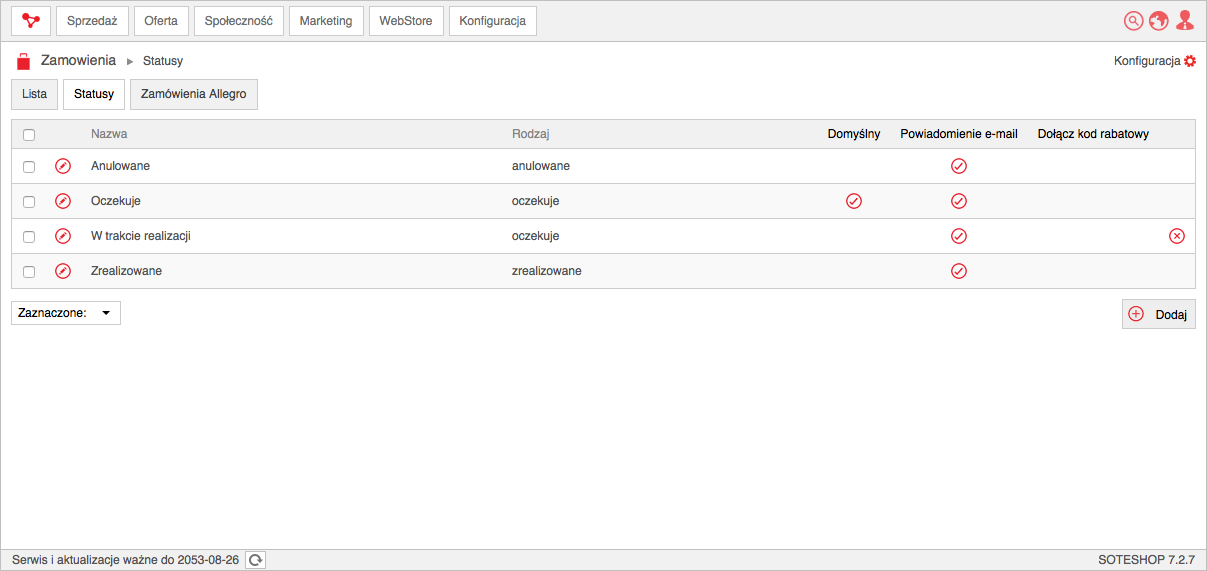
Task: Check the Oczekuje row checkbox
Action: (29, 202)
